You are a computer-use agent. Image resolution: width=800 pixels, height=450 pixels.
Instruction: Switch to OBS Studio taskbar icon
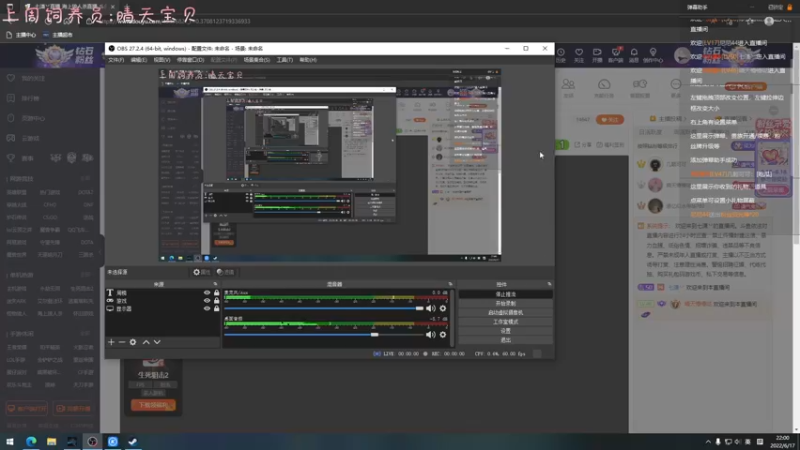pos(92,442)
